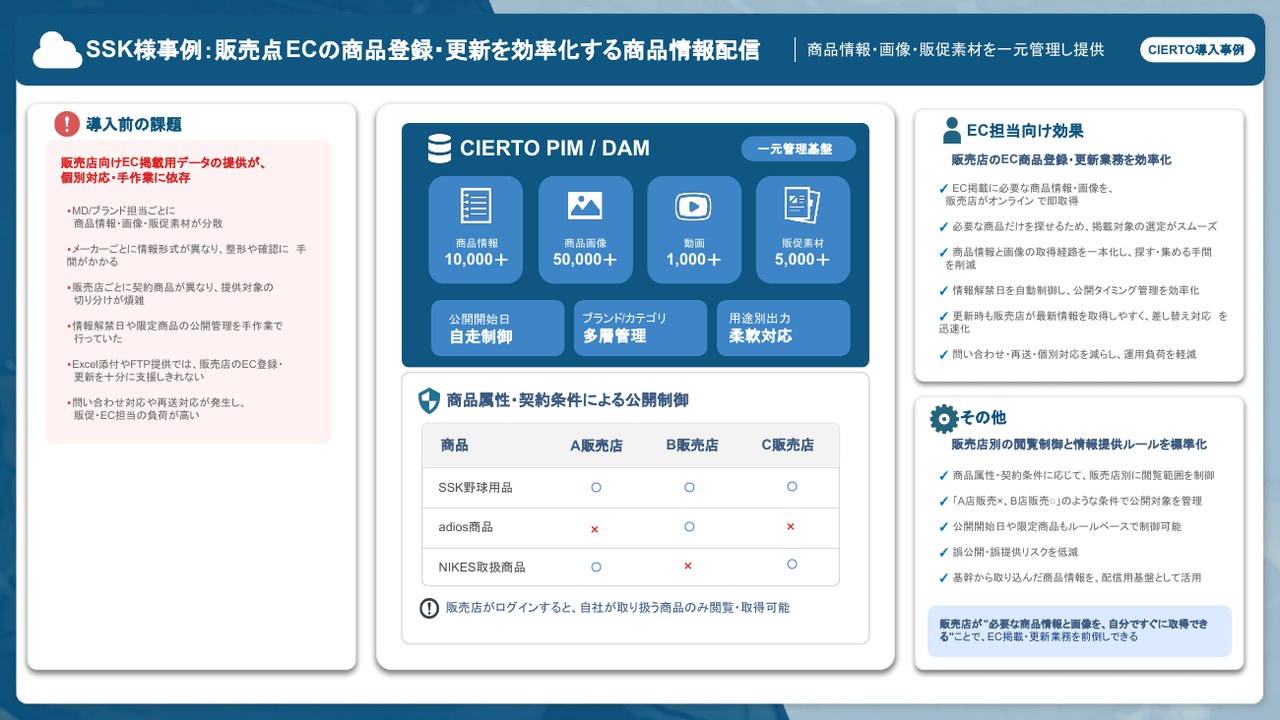This screenshot has height=720, width=1280.
Task: Click the EC担当向け効果 heading
Action: (1025, 131)
